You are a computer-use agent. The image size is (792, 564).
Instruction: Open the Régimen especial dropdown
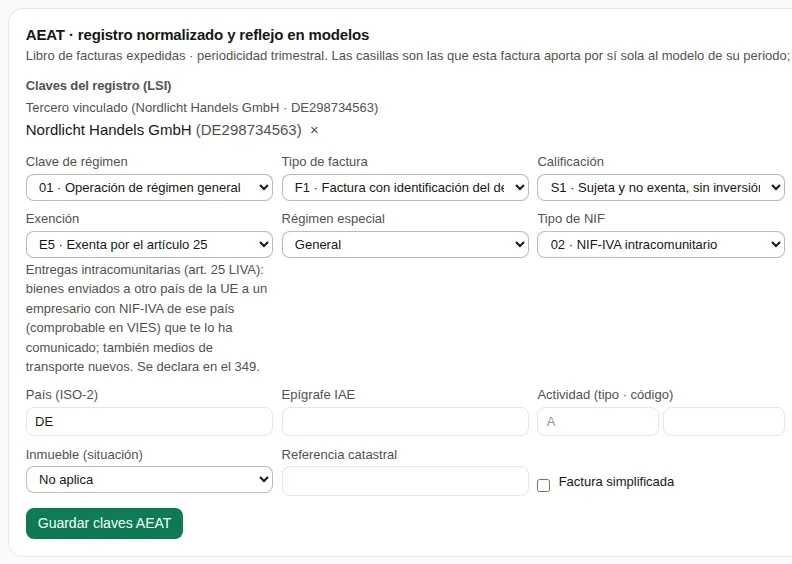(x=405, y=244)
